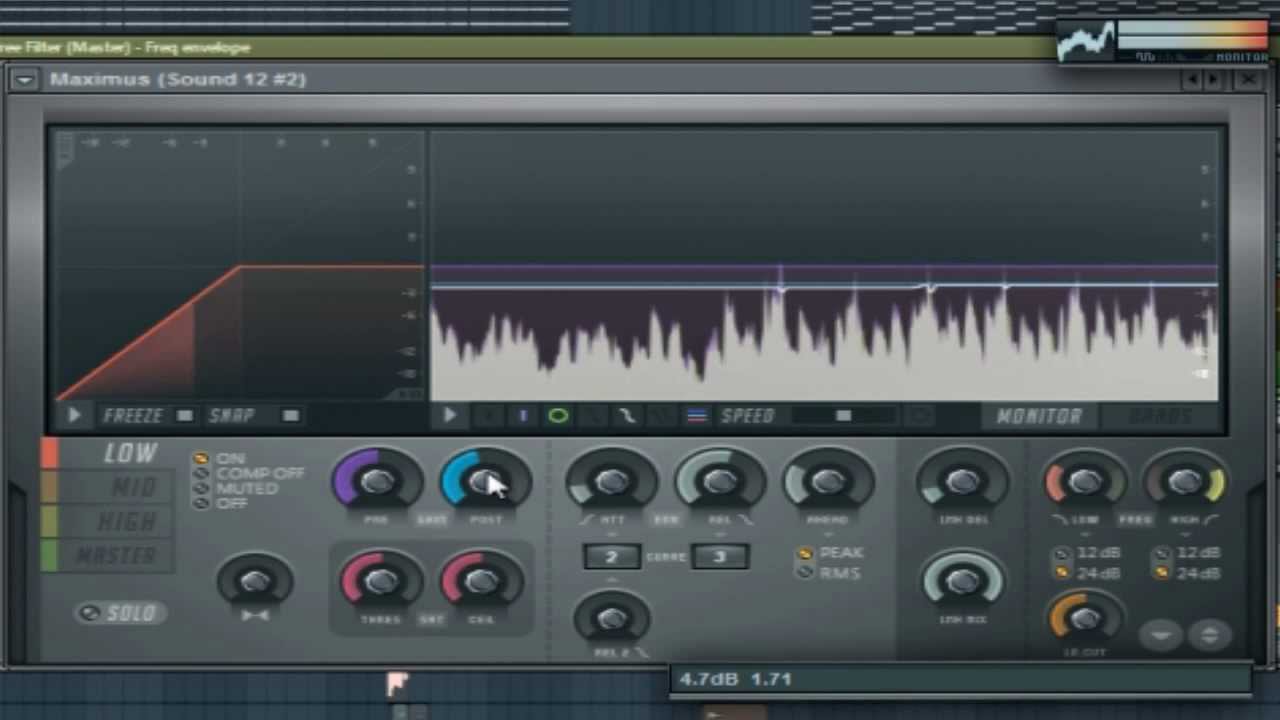Adjust the SPEED slider

click(843, 415)
